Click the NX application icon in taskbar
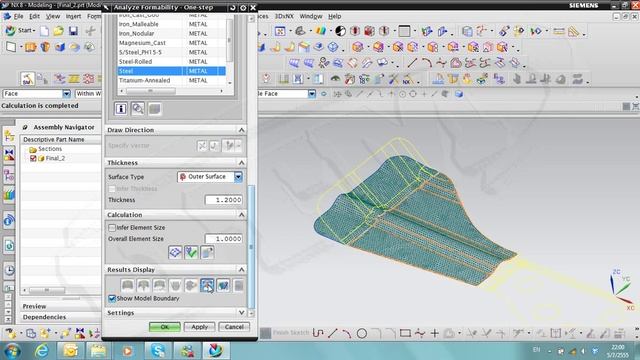The image size is (640, 360). tap(215, 351)
